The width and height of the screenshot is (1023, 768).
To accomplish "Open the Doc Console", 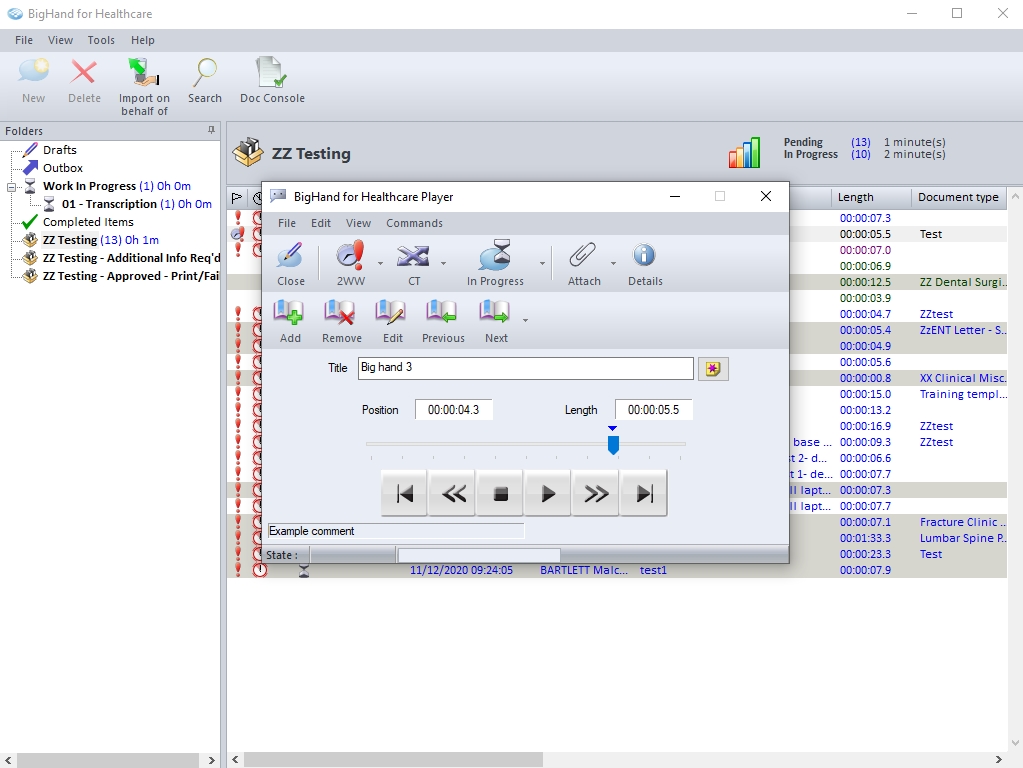I will (x=272, y=81).
